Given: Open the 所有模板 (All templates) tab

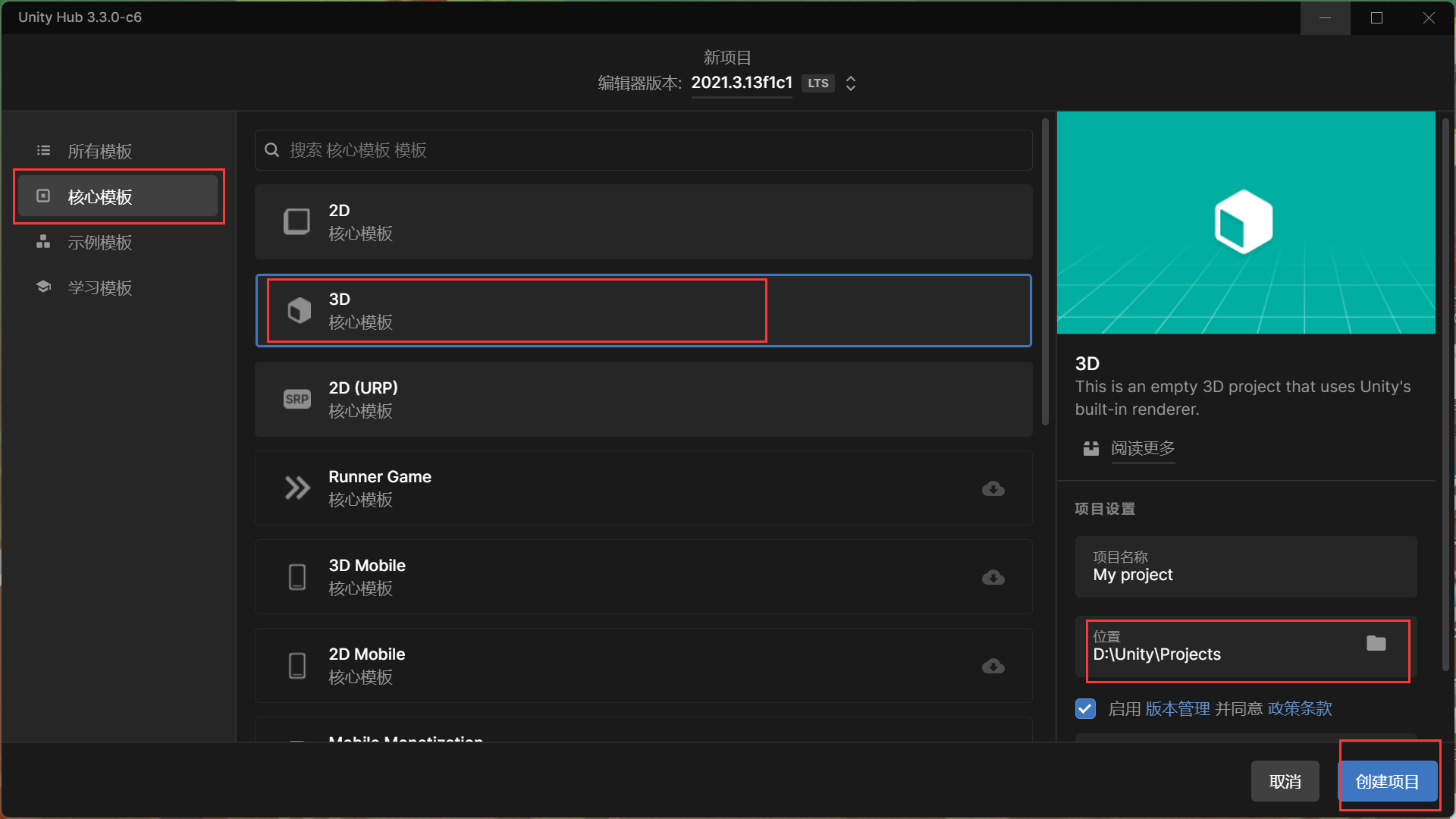Looking at the screenshot, I should click(x=99, y=151).
